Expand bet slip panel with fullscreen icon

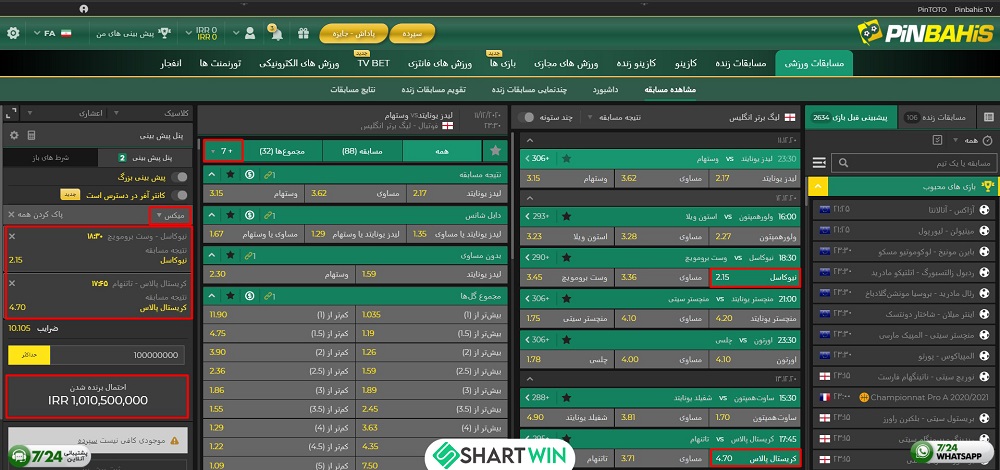10,114
